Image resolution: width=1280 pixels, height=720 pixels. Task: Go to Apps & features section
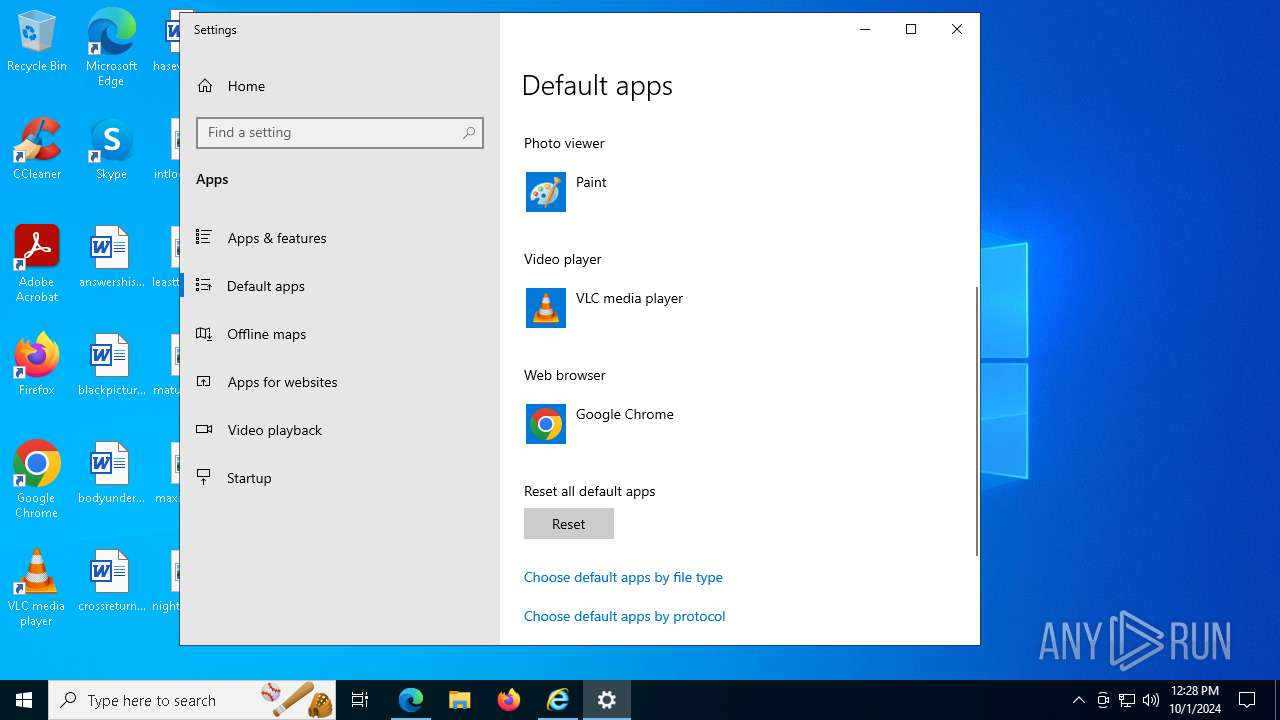pyautogui.click(x=276, y=238)
